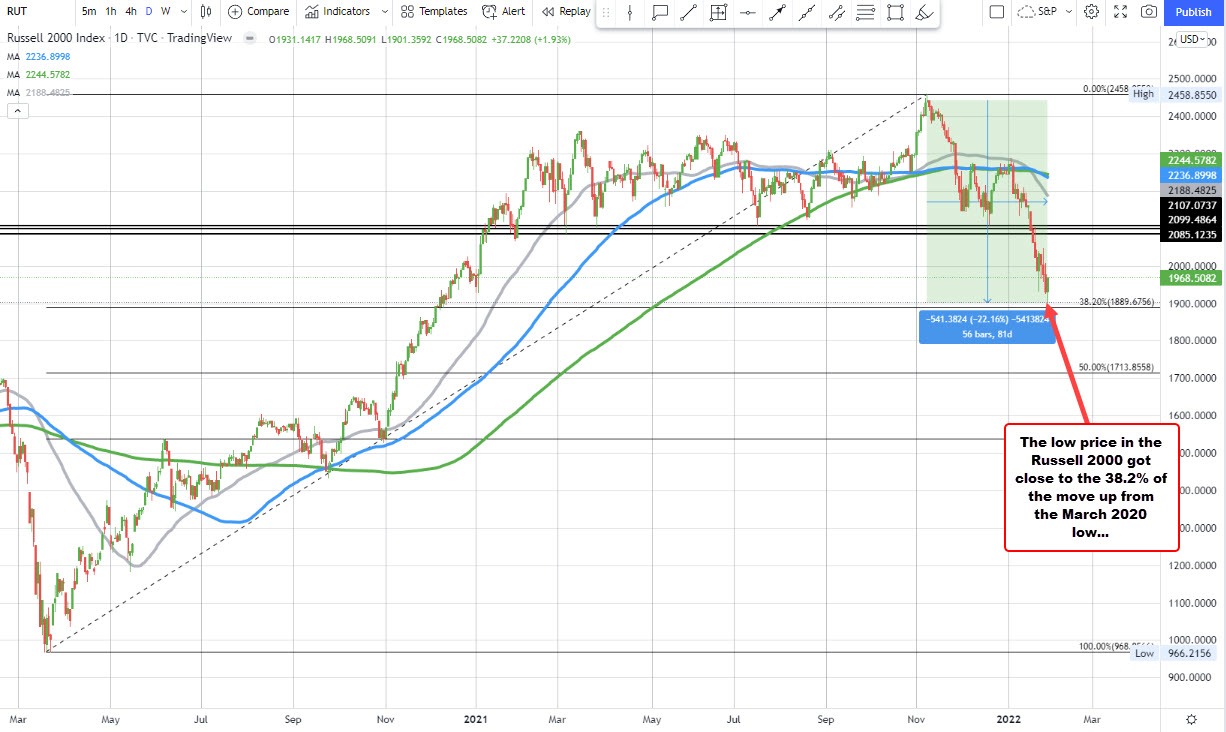Toggle the chart settings icon at bottom right

click(1190, 718)
